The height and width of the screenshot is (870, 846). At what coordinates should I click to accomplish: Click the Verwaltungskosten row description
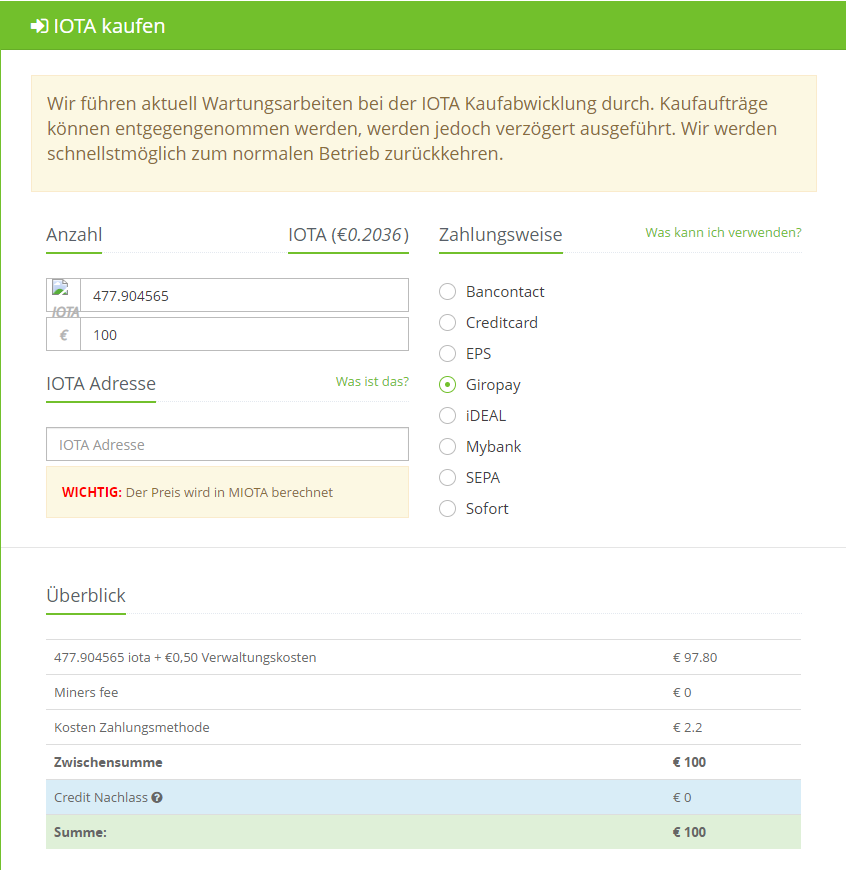point(185,657)
